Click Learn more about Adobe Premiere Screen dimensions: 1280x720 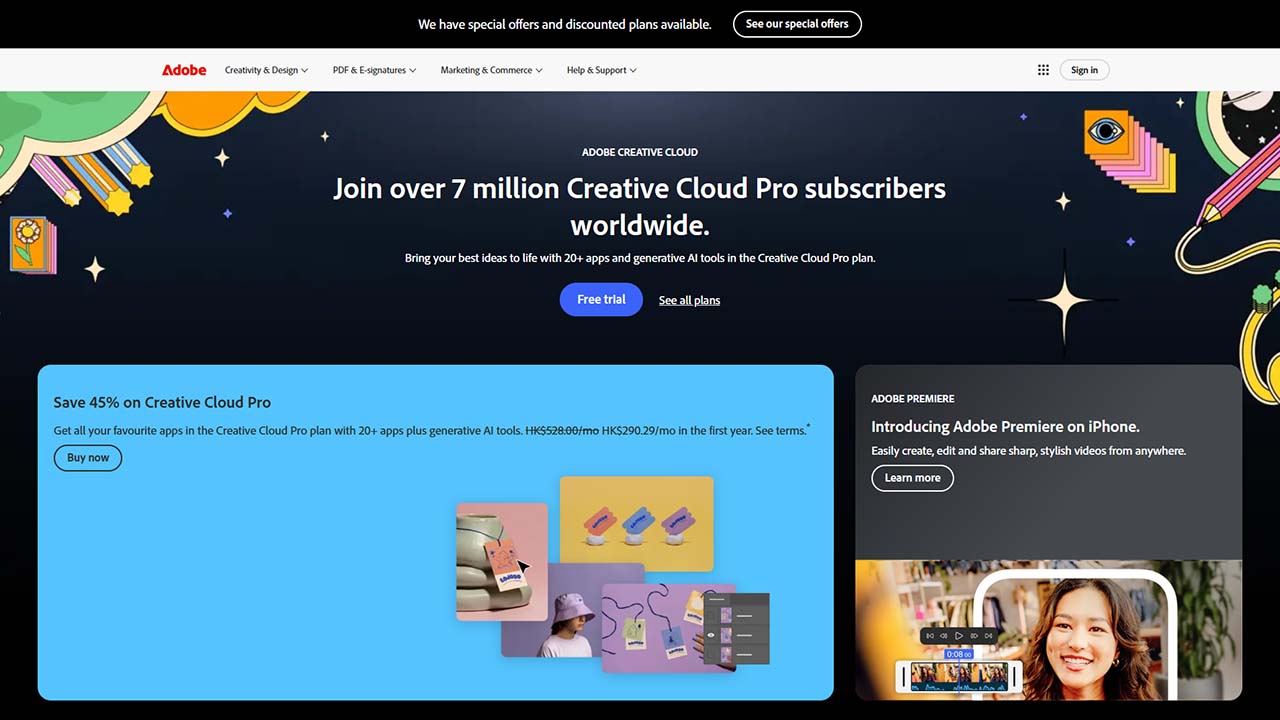tap(912, 478)
